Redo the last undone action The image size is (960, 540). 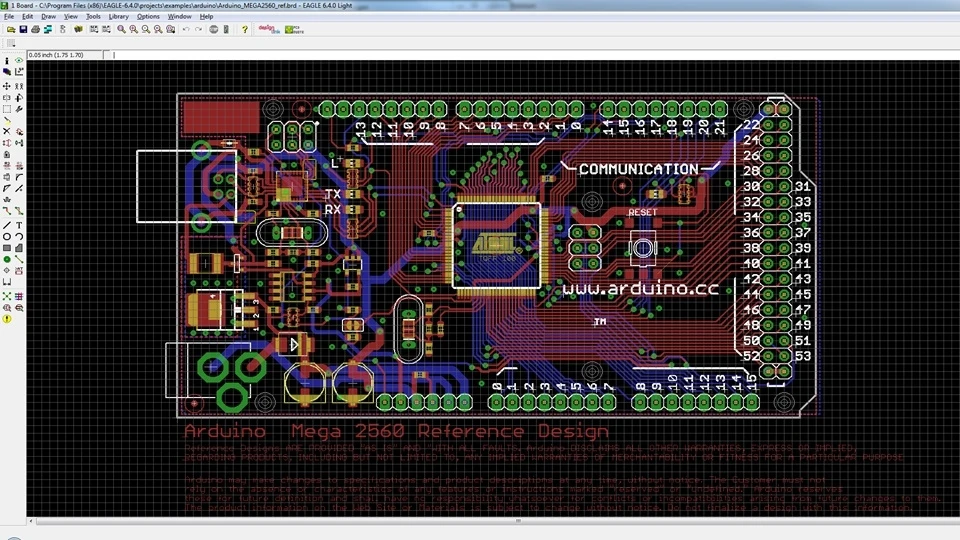198,29
